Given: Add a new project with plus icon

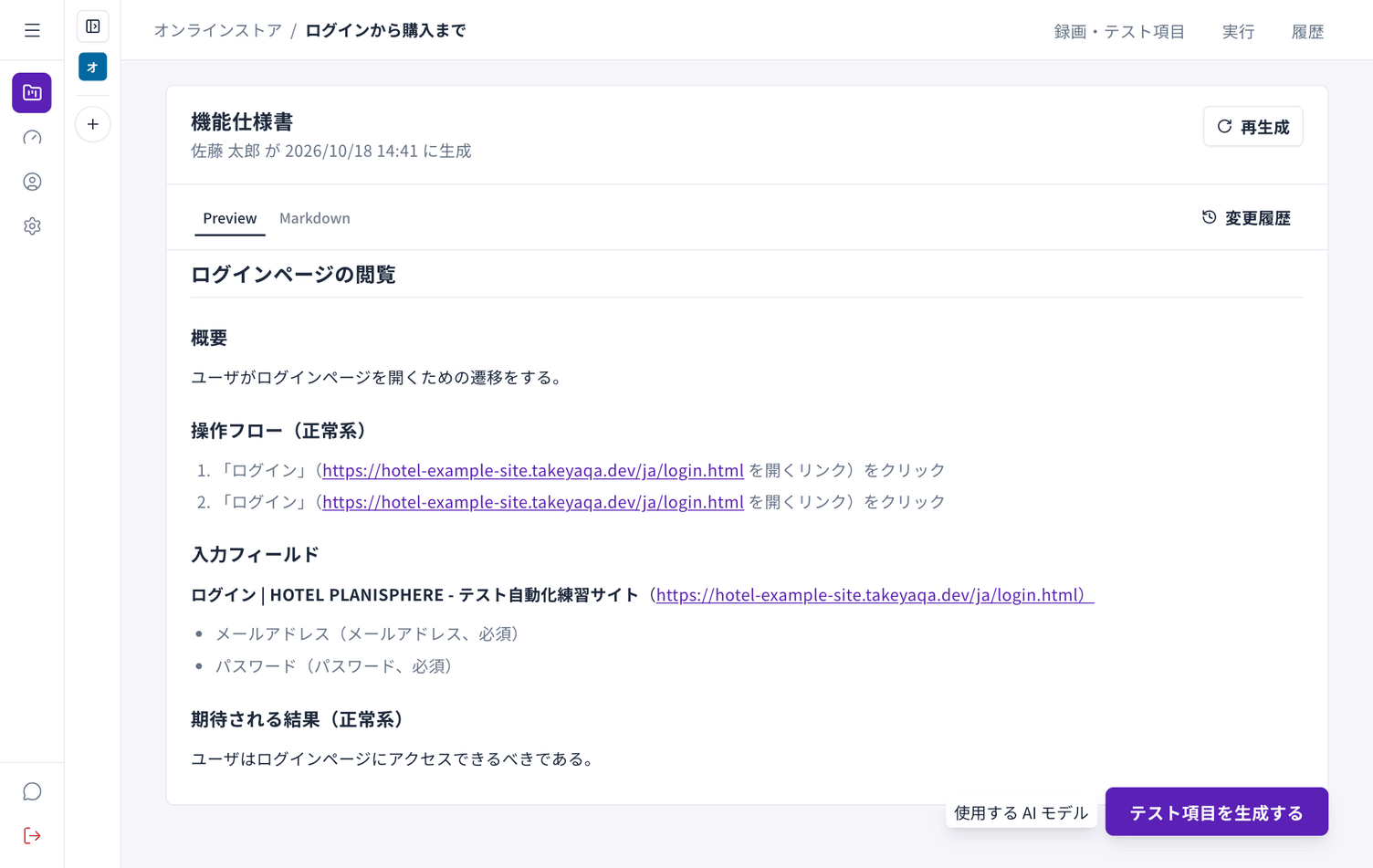Looking at the screenshot, I should [93, 124].
